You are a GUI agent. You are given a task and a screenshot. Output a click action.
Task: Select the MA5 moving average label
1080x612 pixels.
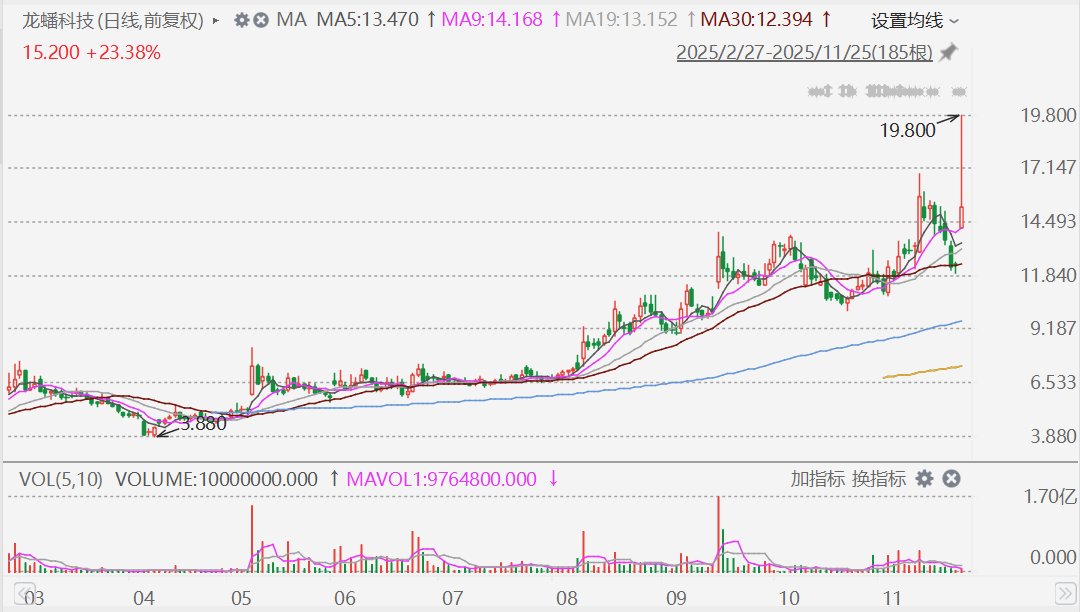pos(369,20)
